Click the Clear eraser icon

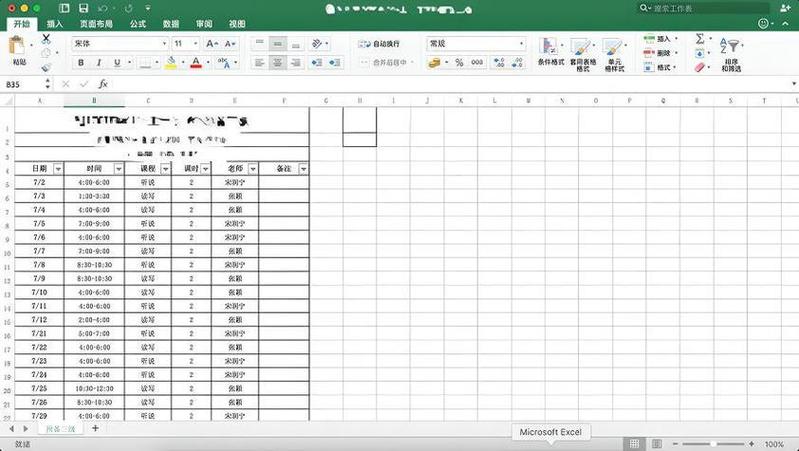(x=700, y=67)
